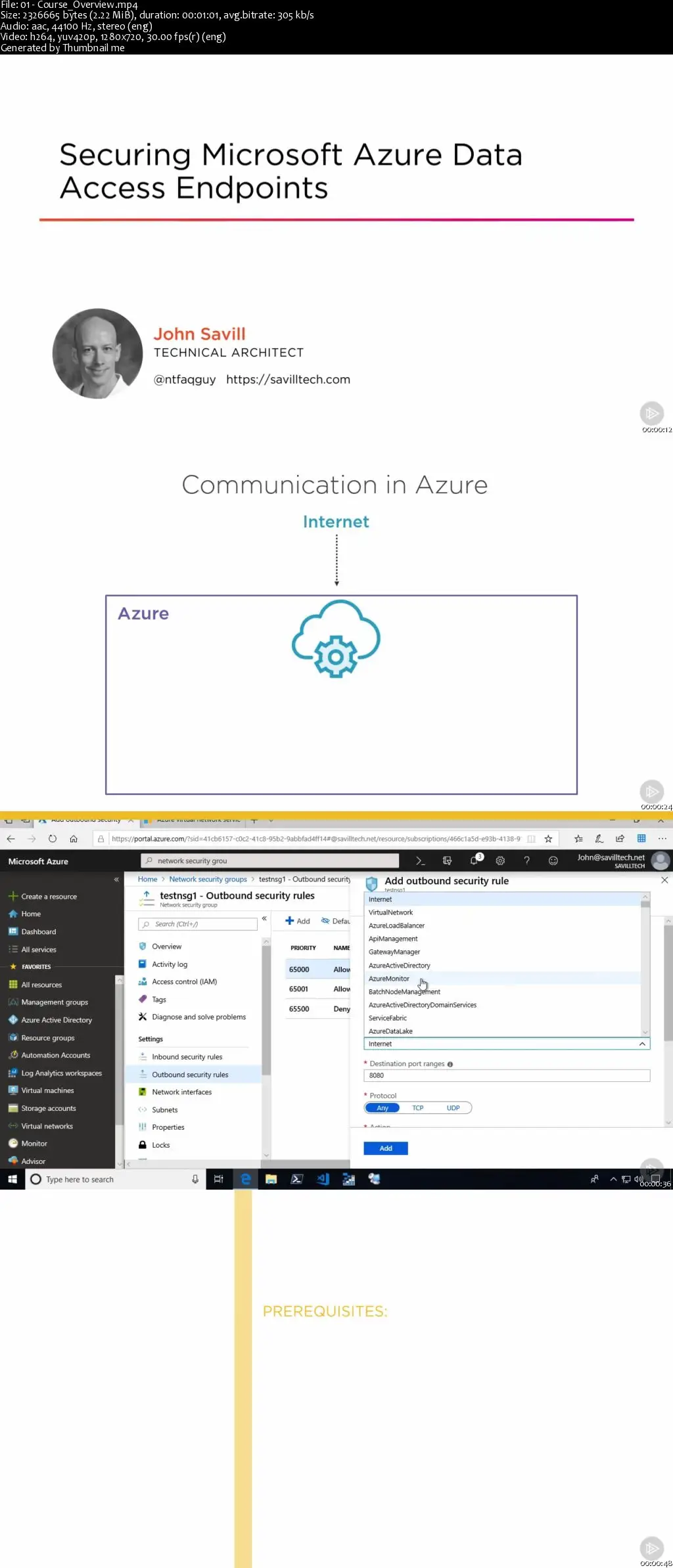Open Resource groups in the sidebar

coord(48,1037)
